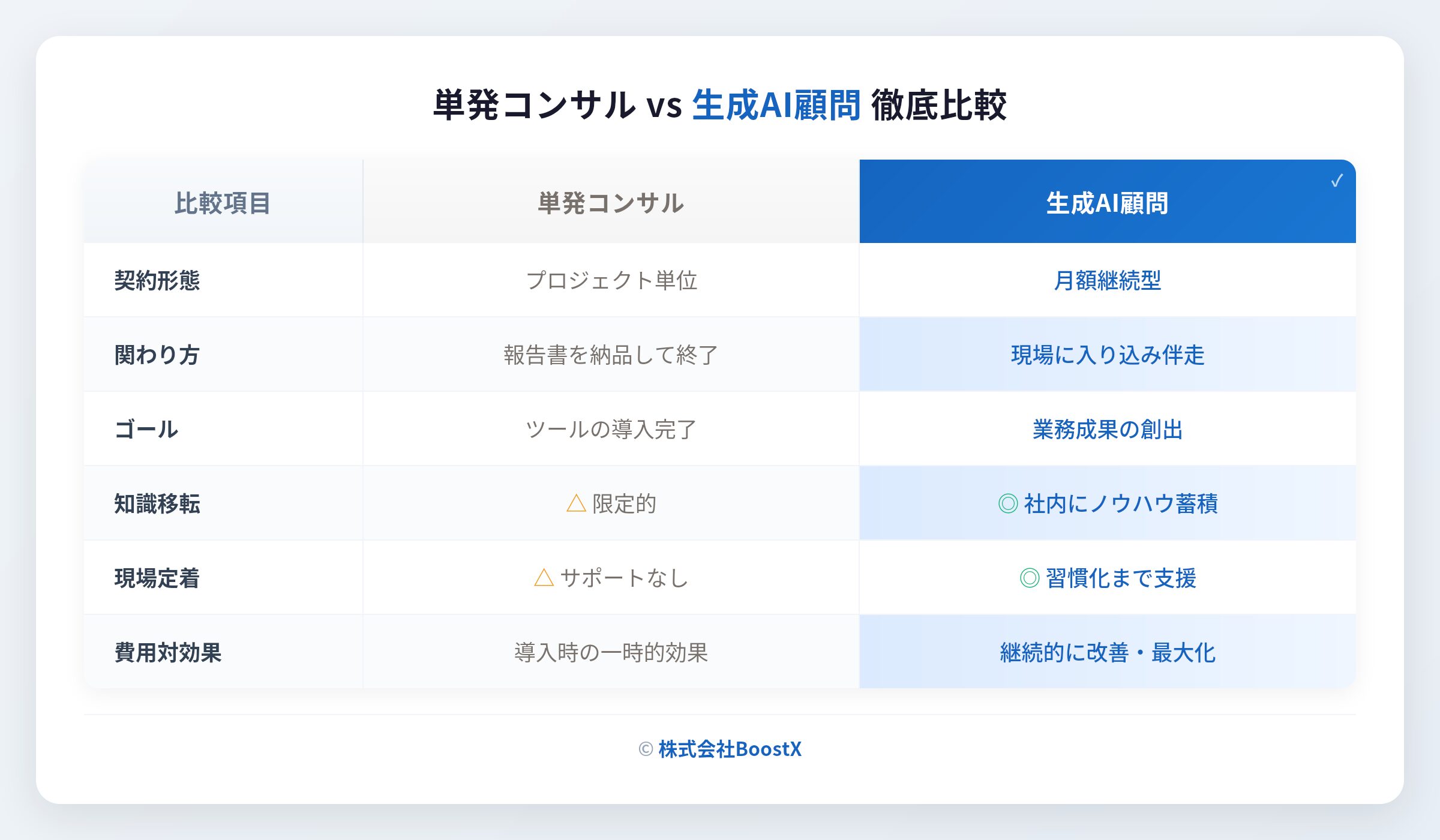Click the copyright symbol in footer
This screenshot has width=1440, height=840.
coord(646,749)
